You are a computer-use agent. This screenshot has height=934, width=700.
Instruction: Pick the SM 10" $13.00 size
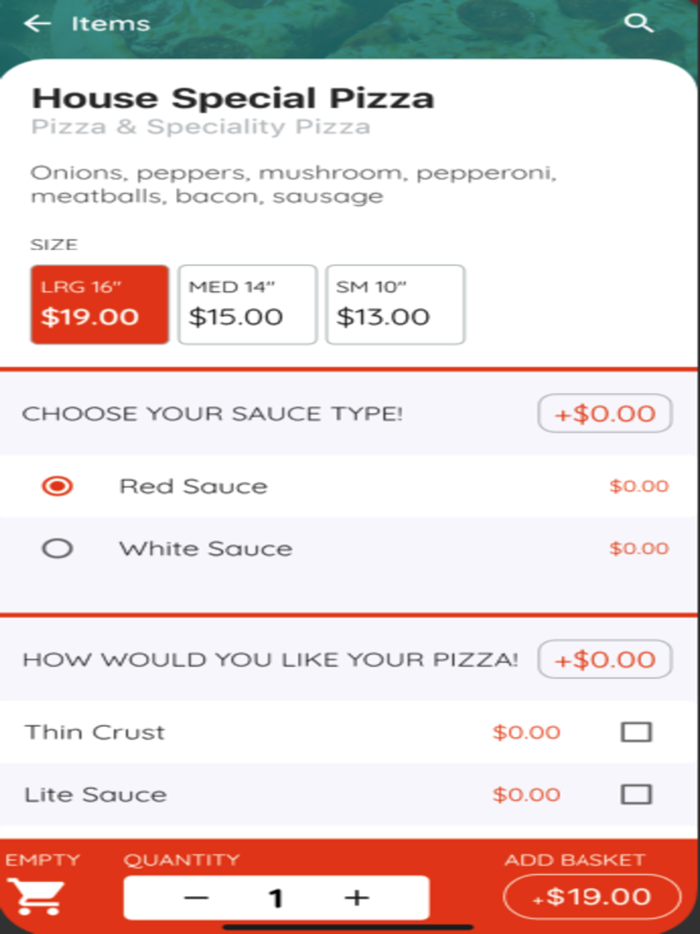coord(395,305)
